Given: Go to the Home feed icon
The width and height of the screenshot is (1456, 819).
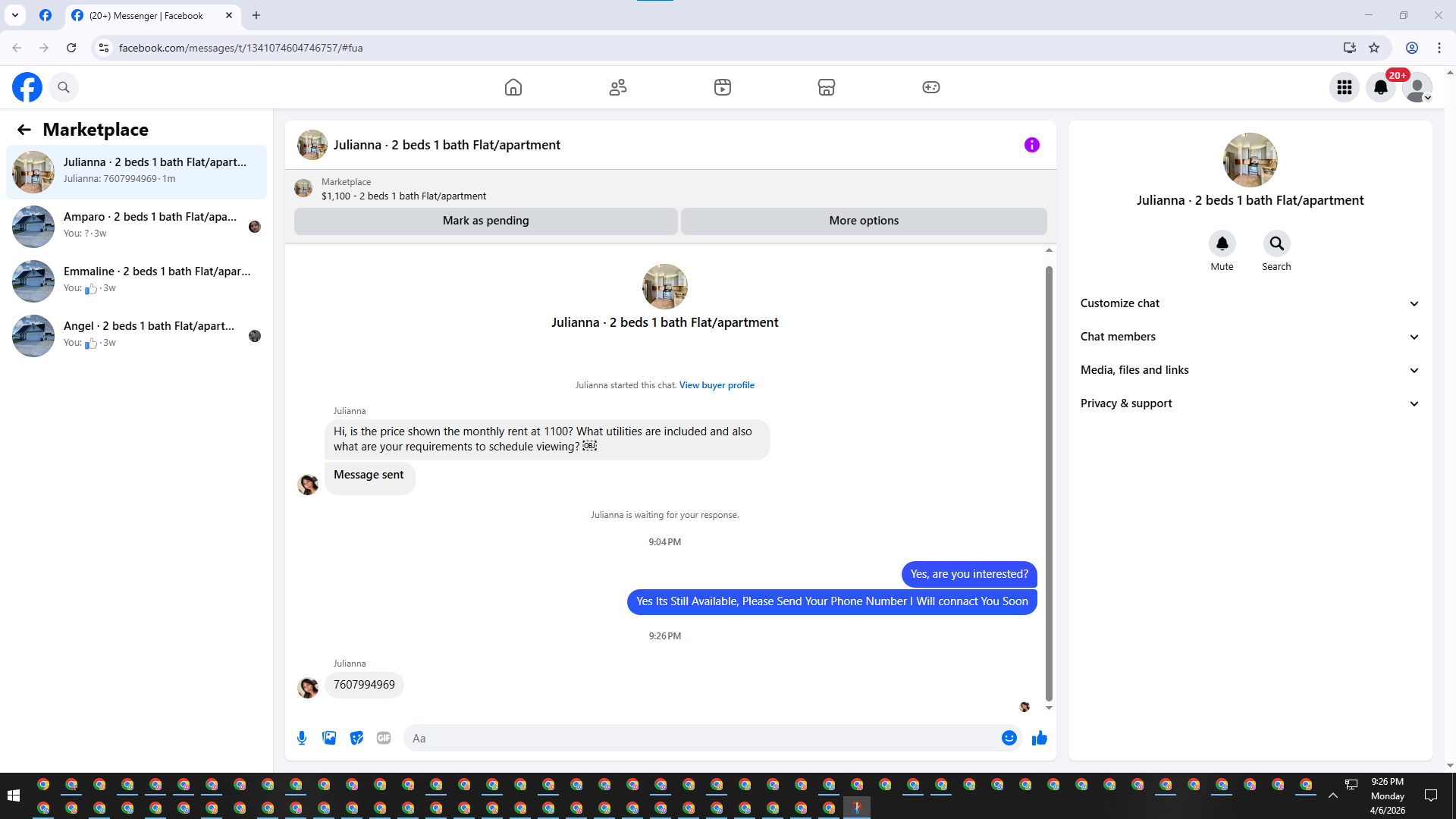Looking at the screenshot, I should point(513,87).
